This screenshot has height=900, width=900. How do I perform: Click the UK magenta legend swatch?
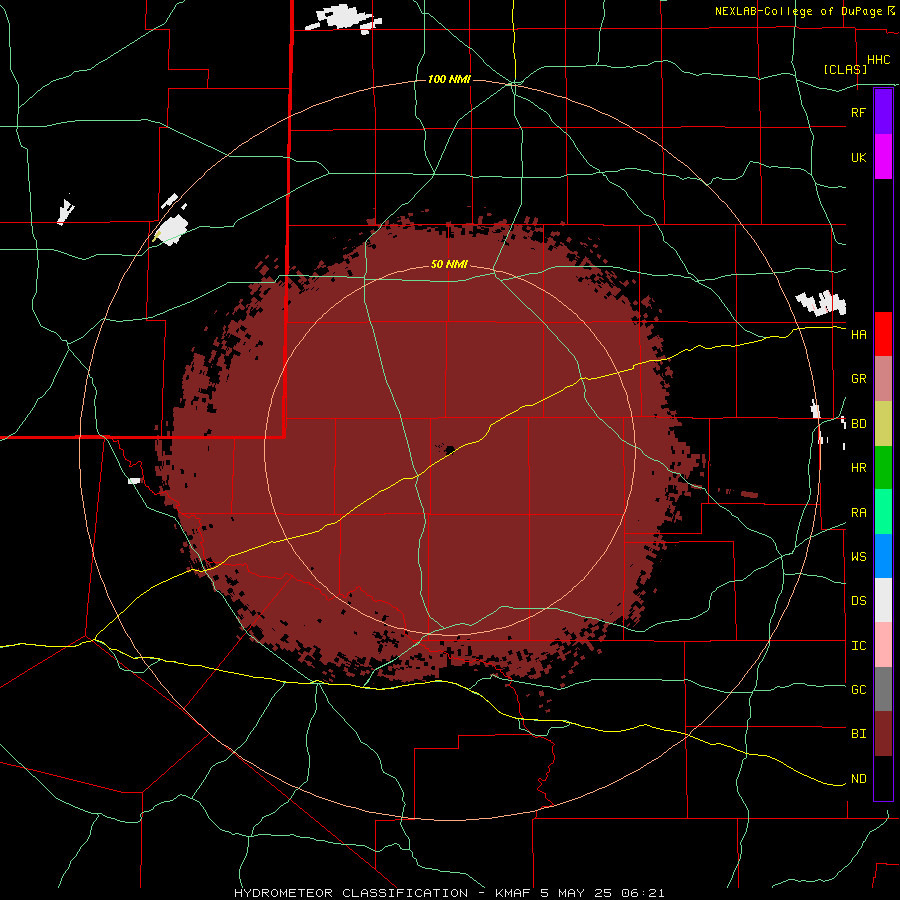[x=883, y=157]
